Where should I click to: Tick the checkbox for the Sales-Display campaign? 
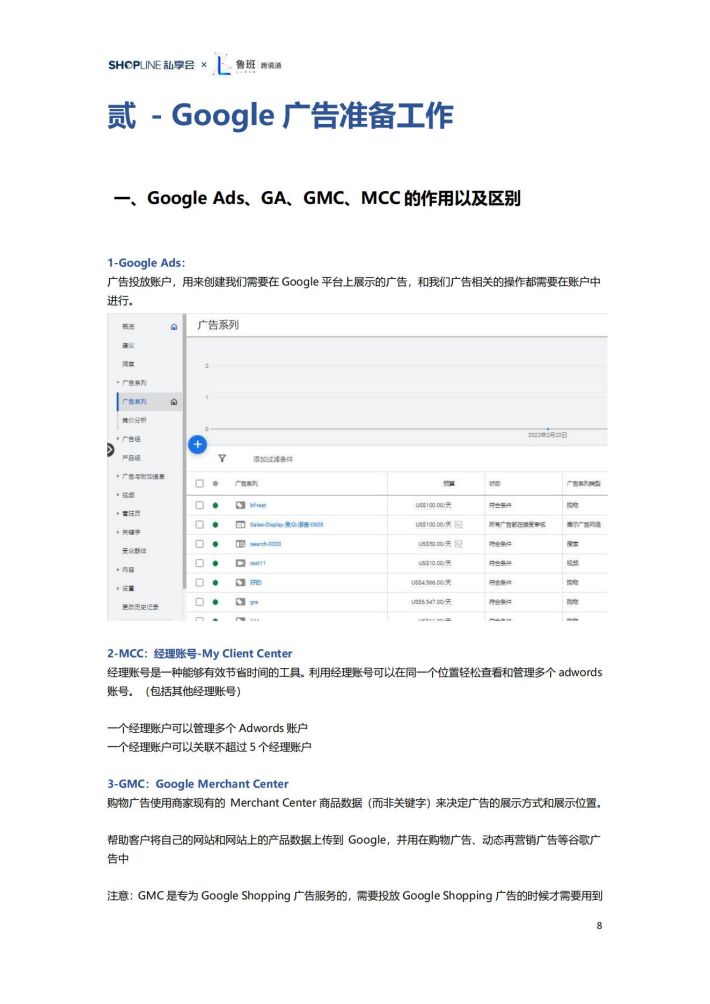(199, 524)
